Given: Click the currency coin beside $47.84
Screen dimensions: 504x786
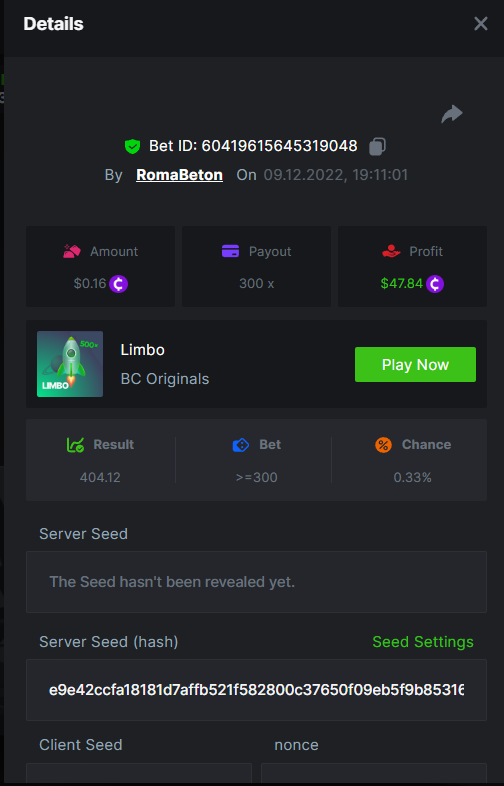Looking at the screenshot, I should pyautogui.click(x=435, y=284).
